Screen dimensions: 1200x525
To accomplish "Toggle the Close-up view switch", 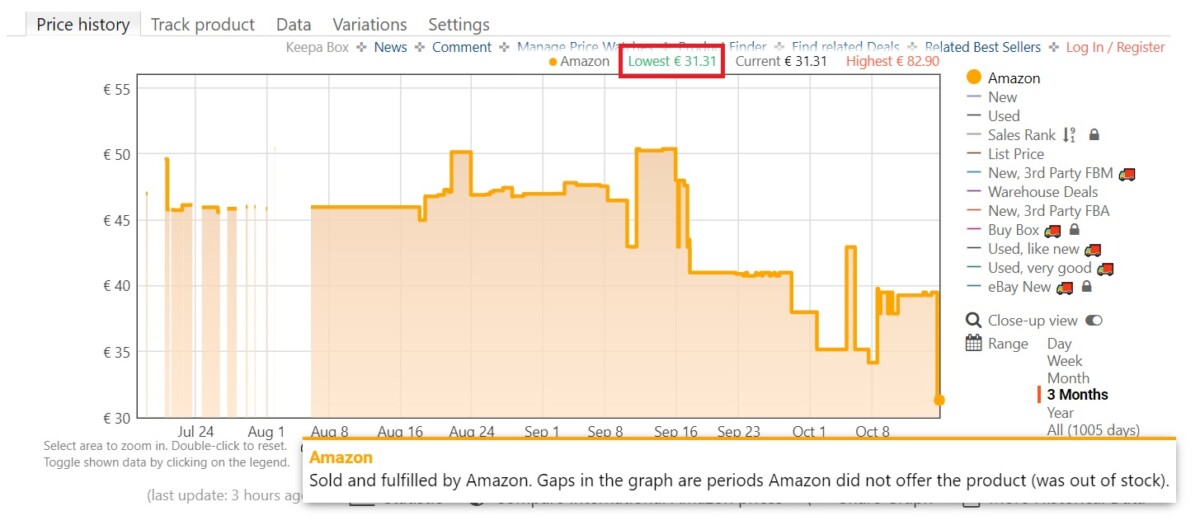I will (x=1093, y=321).
